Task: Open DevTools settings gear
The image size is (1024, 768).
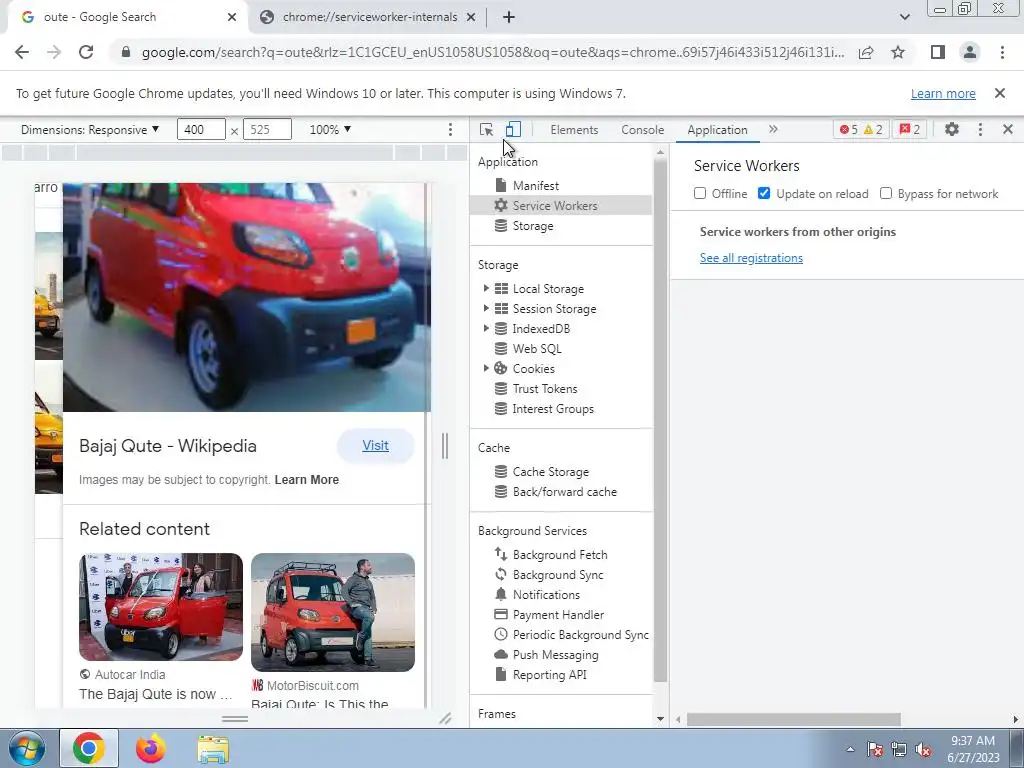Action: (952, 129)
